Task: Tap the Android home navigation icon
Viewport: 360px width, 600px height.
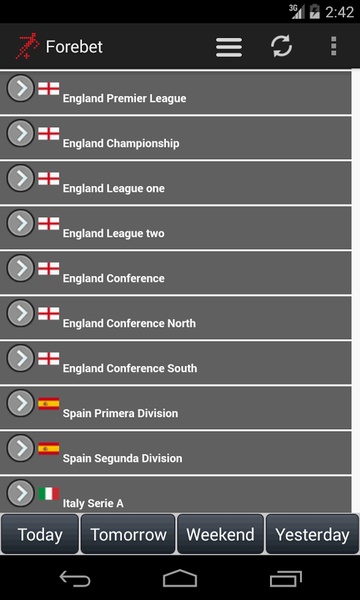Action: pyautogui.click(x=180, y=578)
